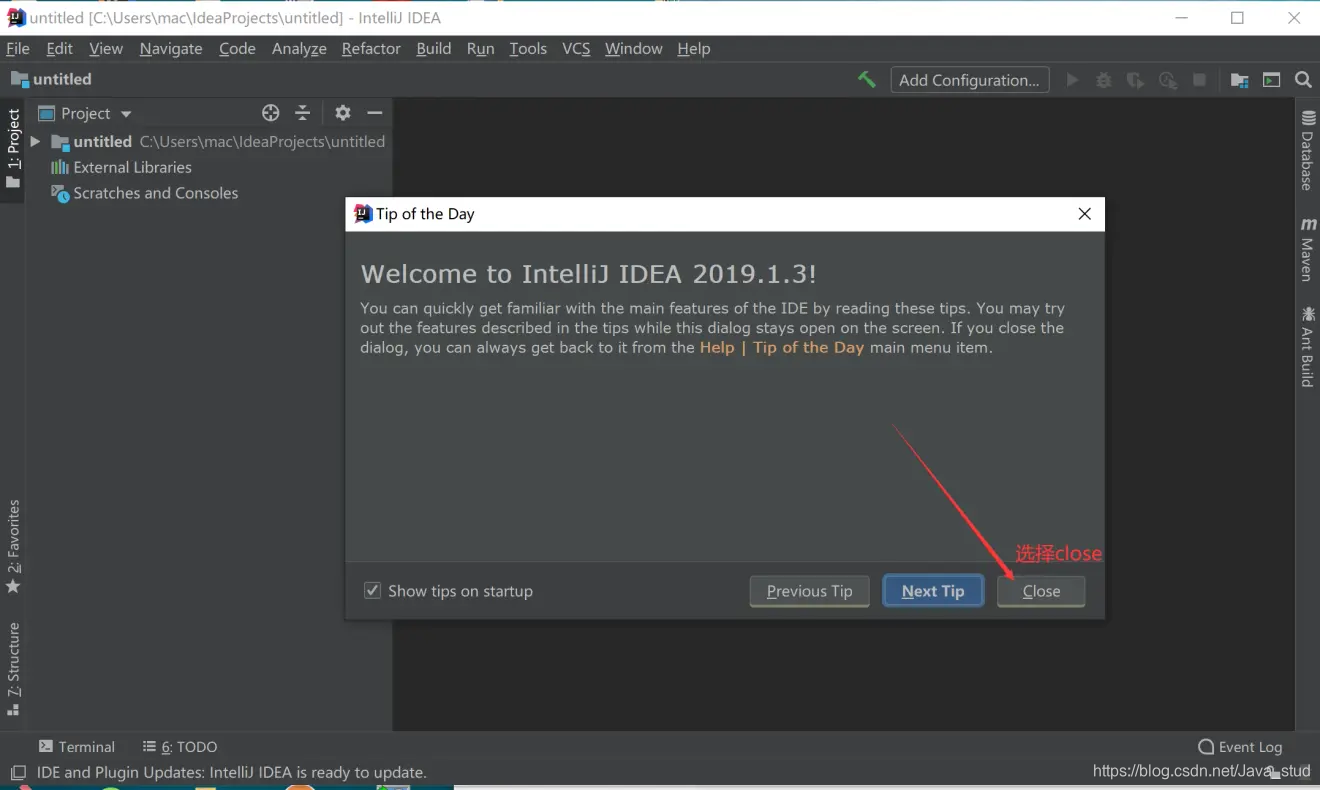This screenshot has height=790, width=1320.
Task: Open the View menu
Action: 106,48
